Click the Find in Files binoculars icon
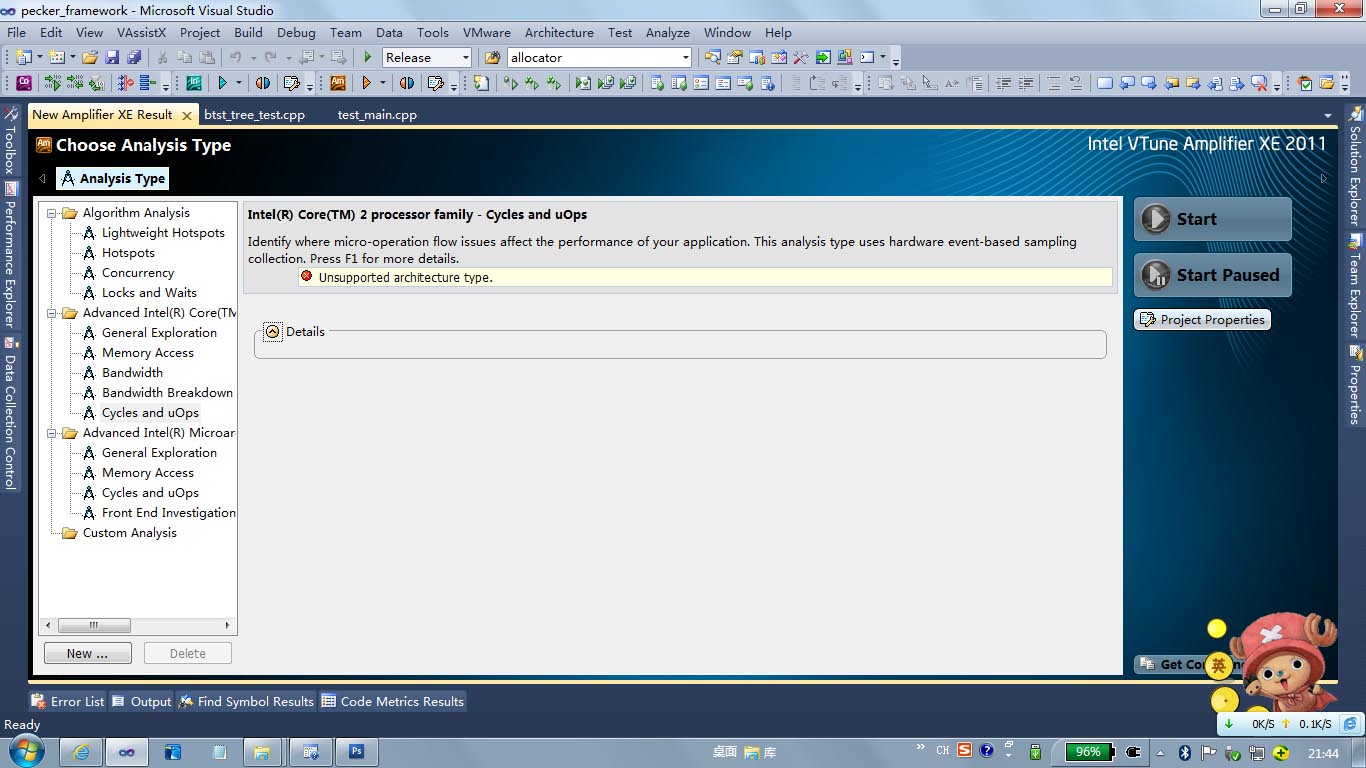 pyautogui.click(x=492, y=57)
